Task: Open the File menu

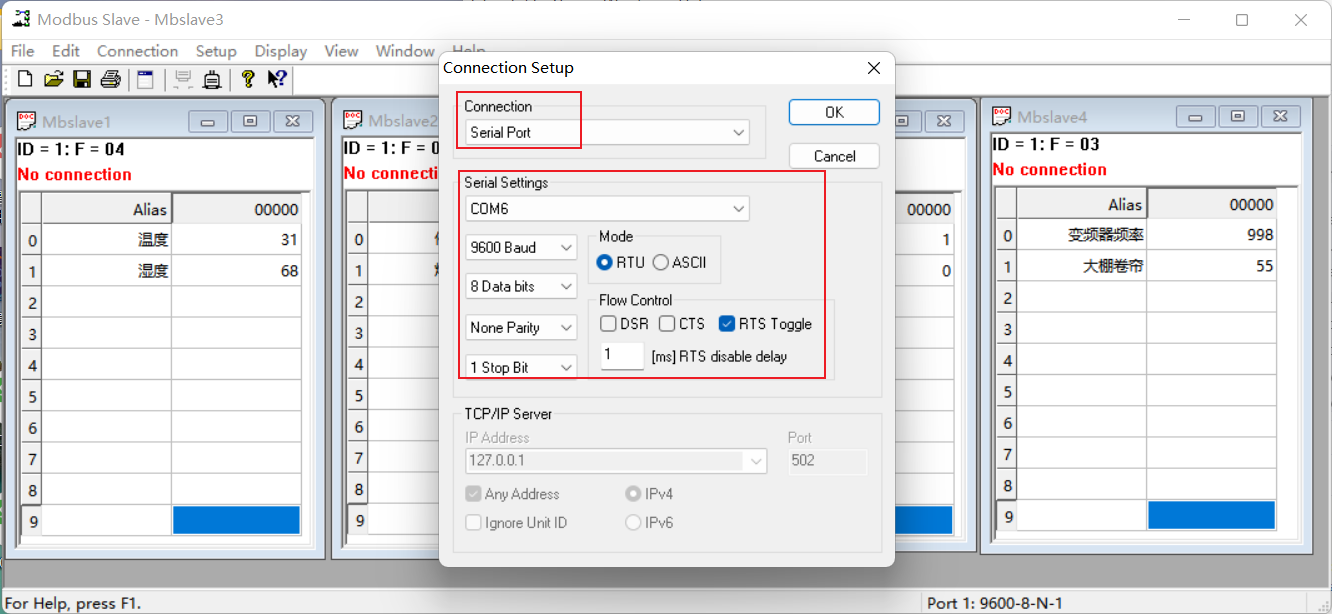Action: coord(22,51)
